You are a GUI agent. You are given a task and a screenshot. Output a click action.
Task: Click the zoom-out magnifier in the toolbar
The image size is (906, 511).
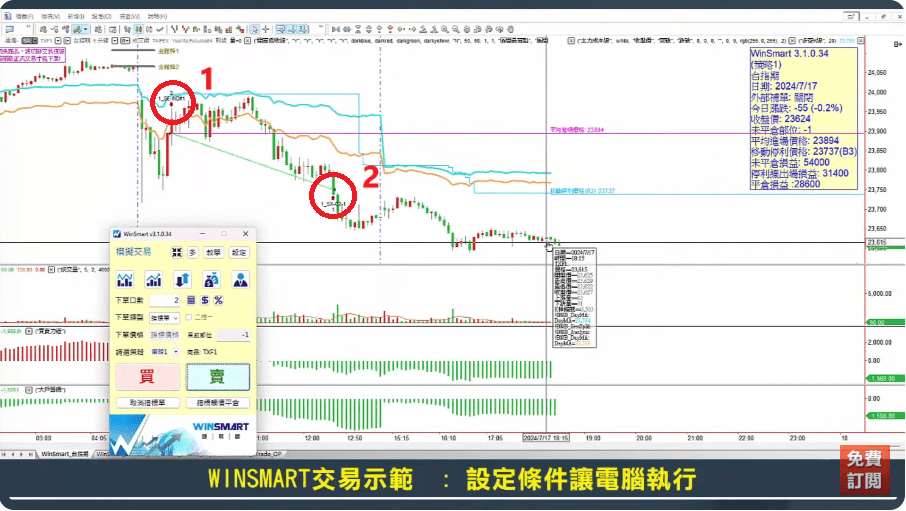click(455, 29)
